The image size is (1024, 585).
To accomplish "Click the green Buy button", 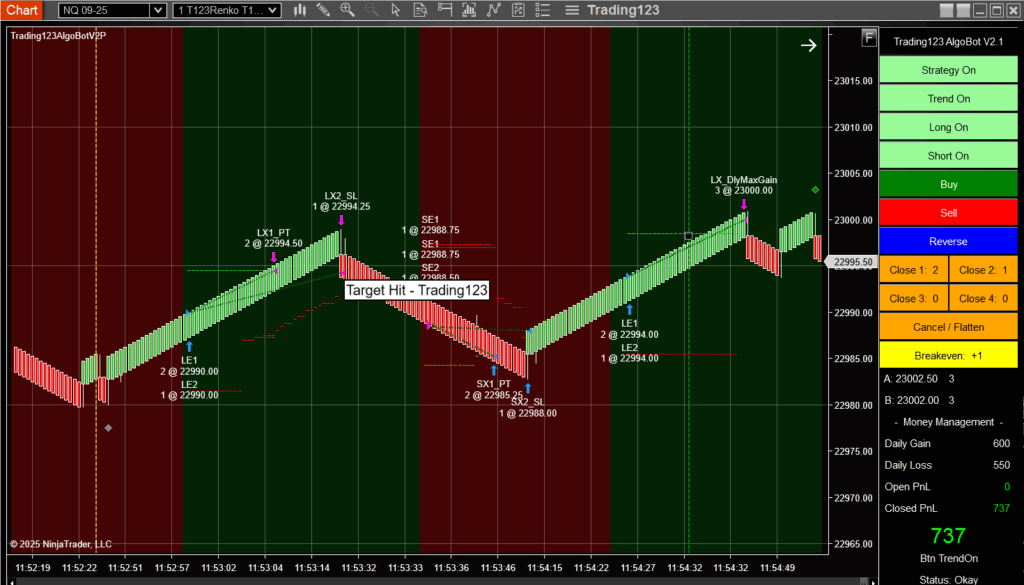I will (x=948, y=184).
